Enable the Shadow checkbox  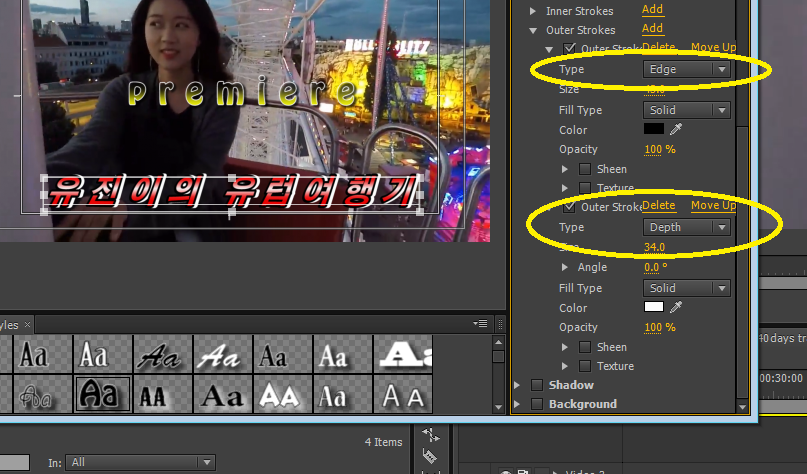537,385
